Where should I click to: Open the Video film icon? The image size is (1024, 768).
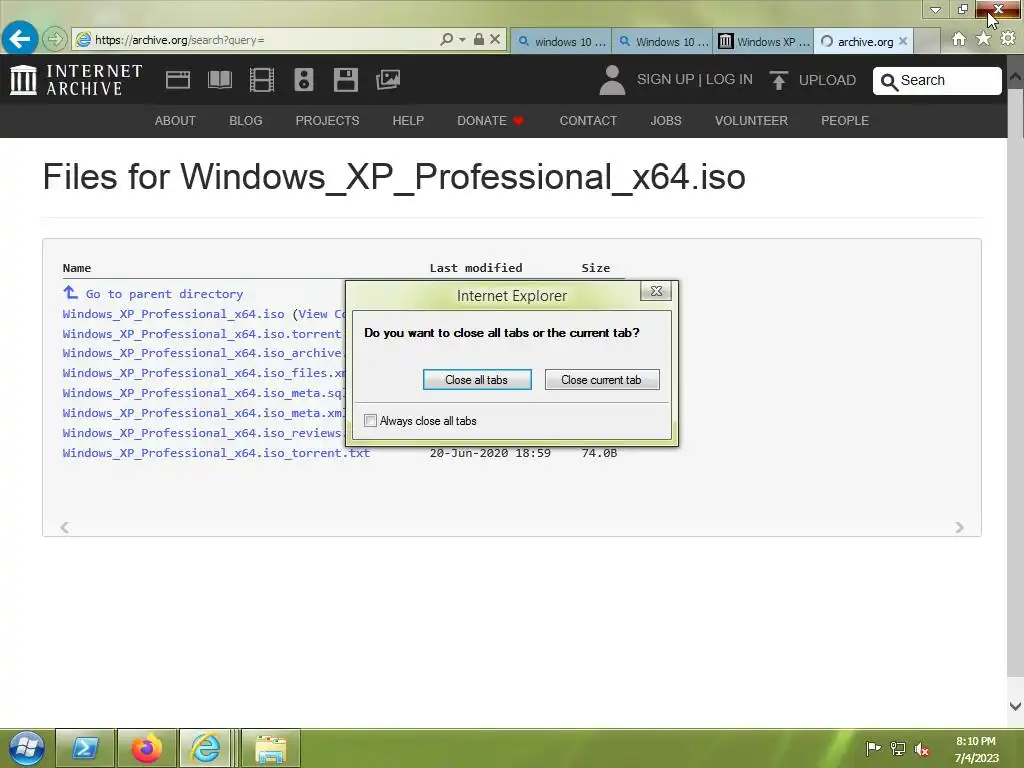[x=262, y=80]
